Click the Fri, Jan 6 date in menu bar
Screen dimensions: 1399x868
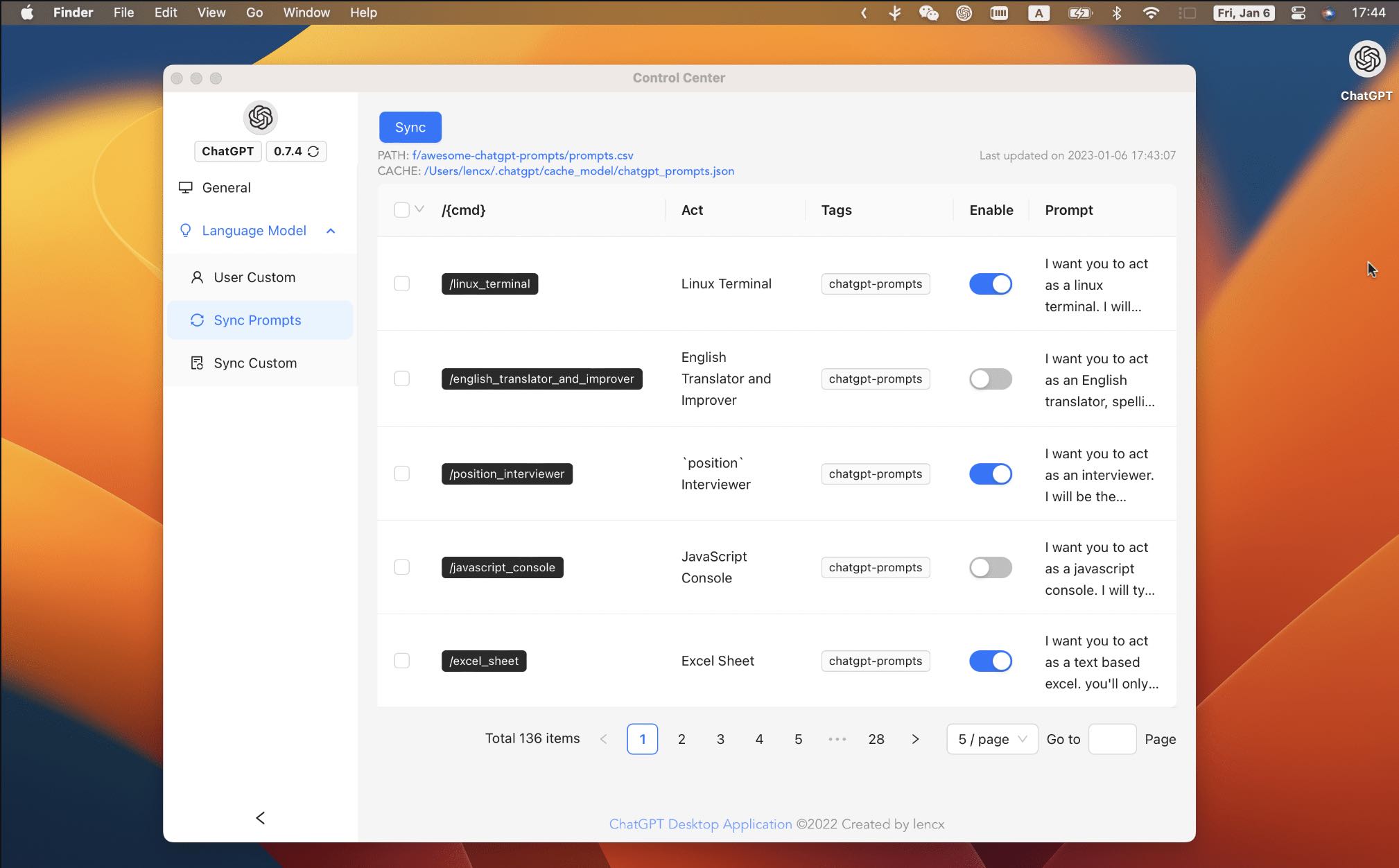pyautogui.click(x=1244, y=12)
